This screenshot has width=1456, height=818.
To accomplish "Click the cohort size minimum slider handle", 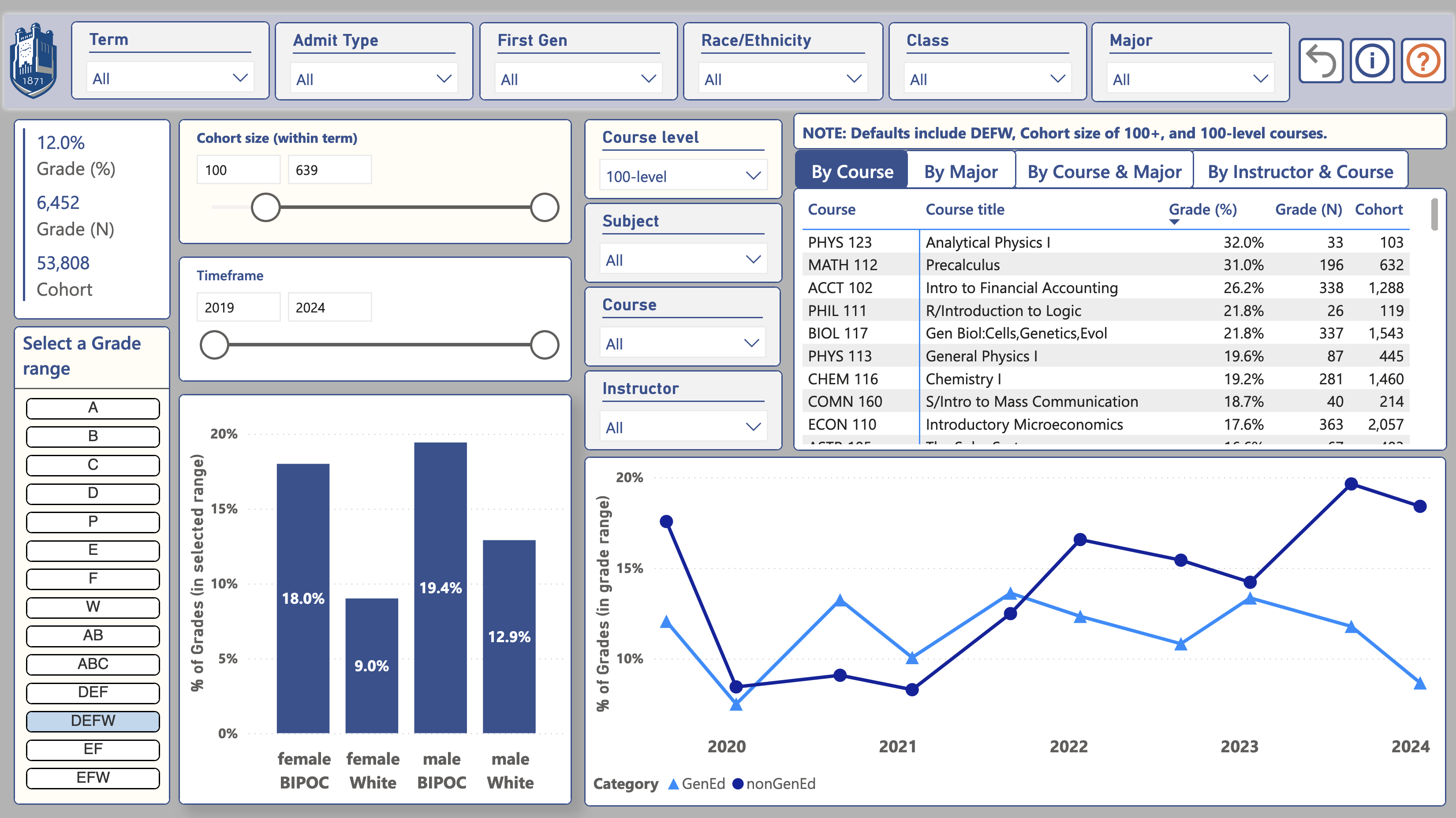I will (265, 207).
